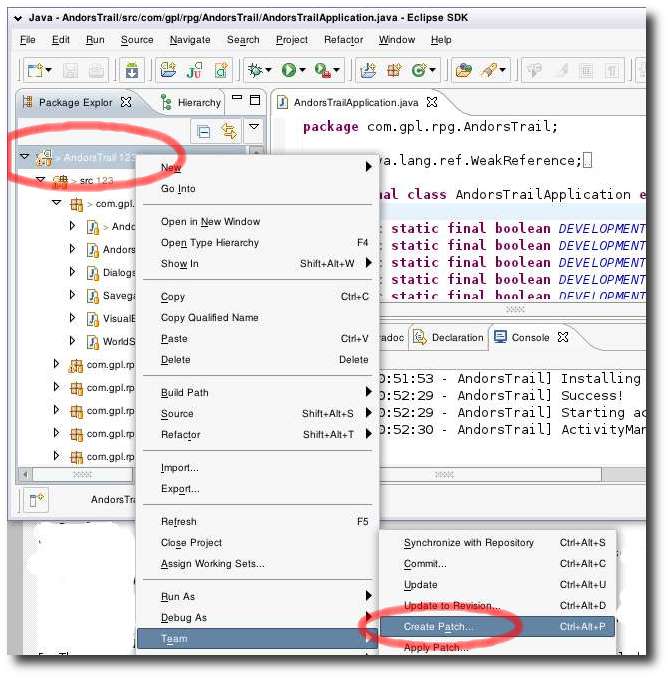Open the Refactor menu in the menu bar
The height and width of the screenshot is (678, 669).
[x=343, y=39]
